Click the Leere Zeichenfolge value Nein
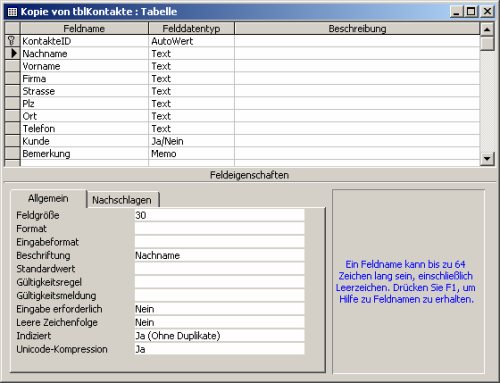Viewport: 500px width, 383px height. point(219,322)
